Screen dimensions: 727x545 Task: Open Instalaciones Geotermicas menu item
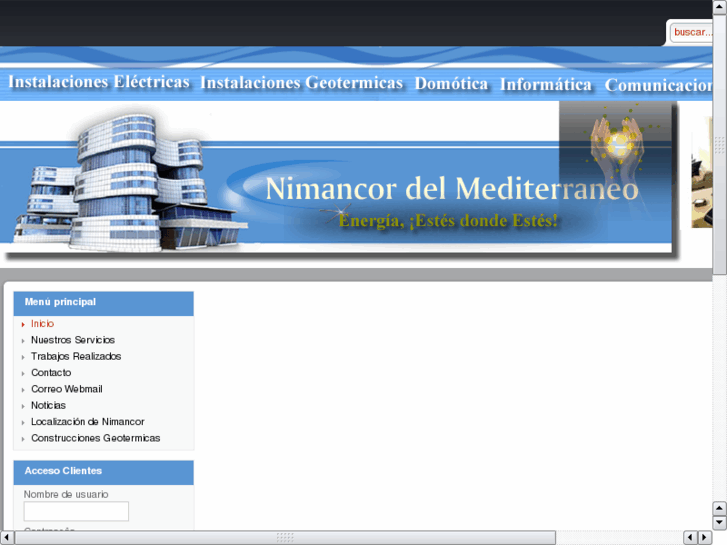coord(301,83)
